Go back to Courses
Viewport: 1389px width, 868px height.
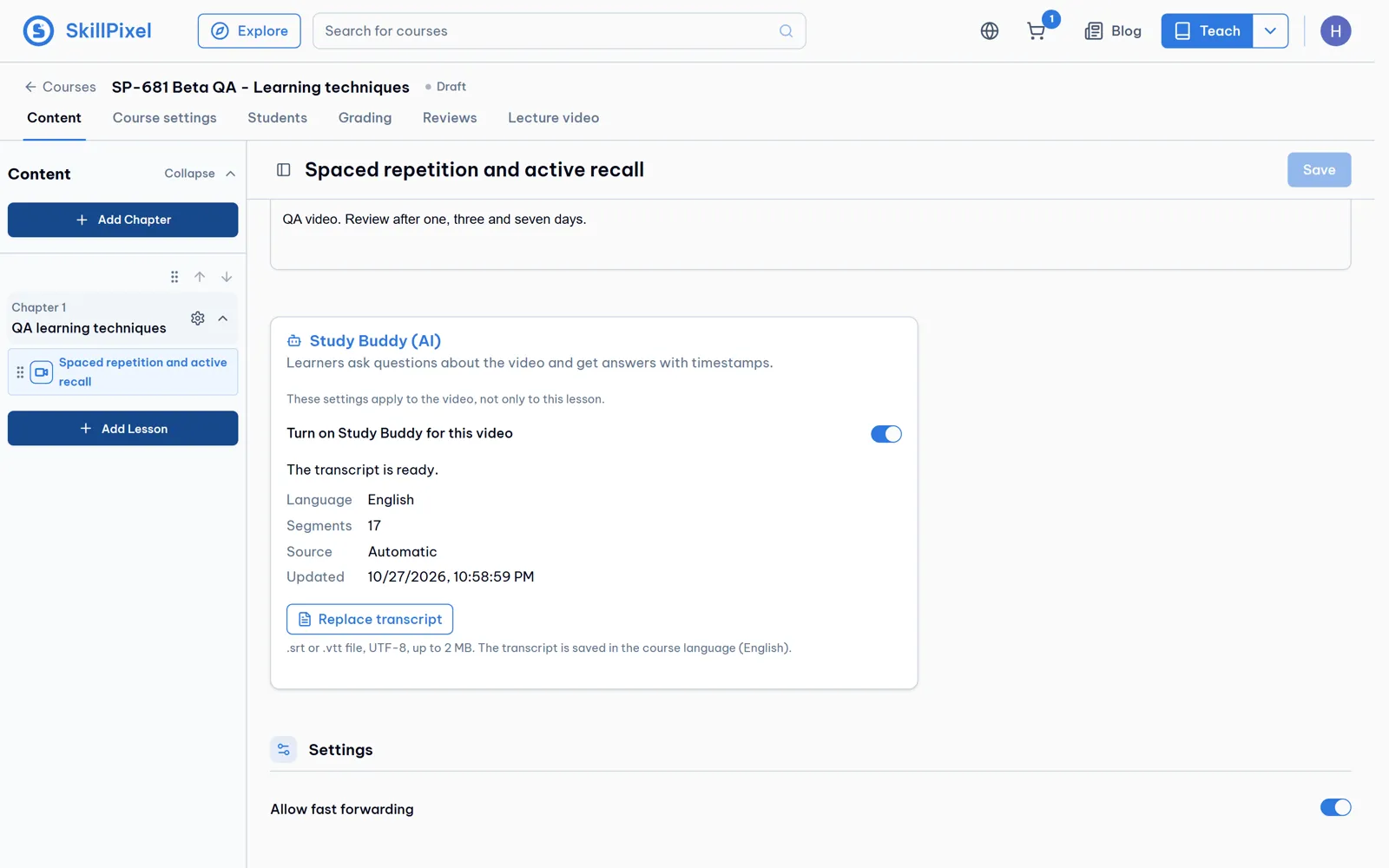click(x=60, y=87)
